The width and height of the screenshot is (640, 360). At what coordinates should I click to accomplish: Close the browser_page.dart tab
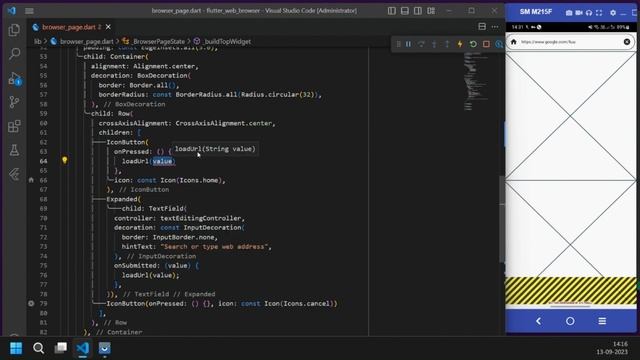coord(108,27)
